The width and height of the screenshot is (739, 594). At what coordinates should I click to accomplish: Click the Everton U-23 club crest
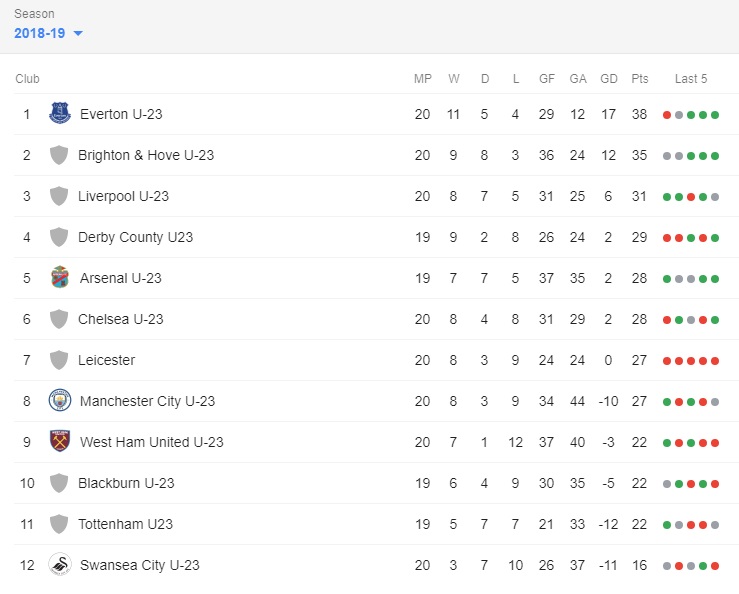click(60, 113)
